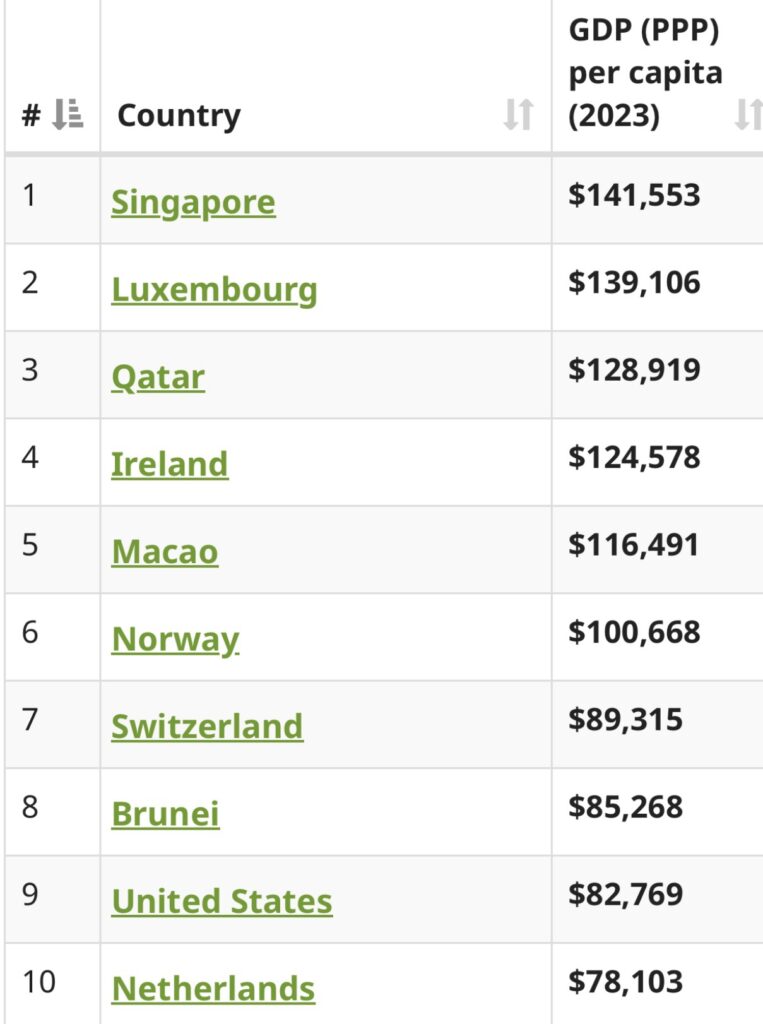The image size is (763, 1024).
Task: Open the Luxembourg country link
Action: point(214,291)
